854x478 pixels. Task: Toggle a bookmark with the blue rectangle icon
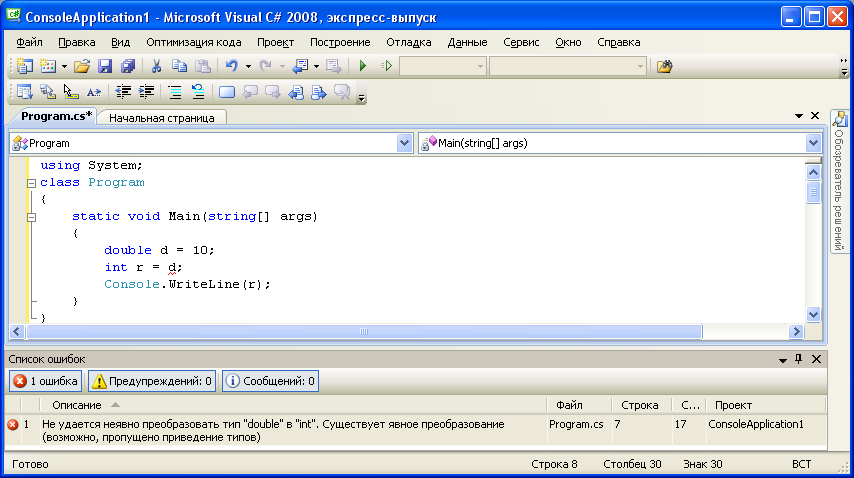pyautogui.click(x=227, y=92)
